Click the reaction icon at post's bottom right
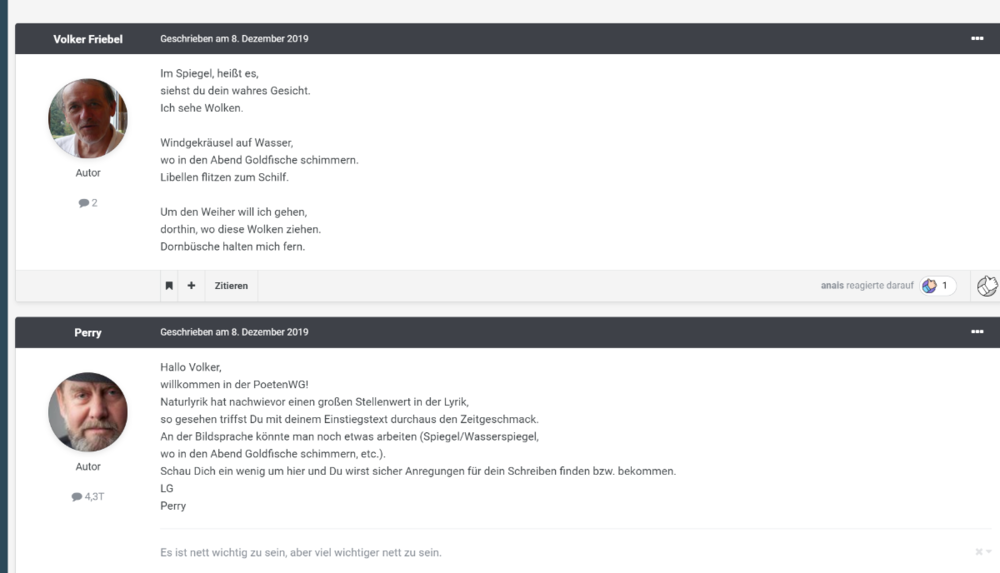The image size is (1000, 573). click(x=986, y=286)
